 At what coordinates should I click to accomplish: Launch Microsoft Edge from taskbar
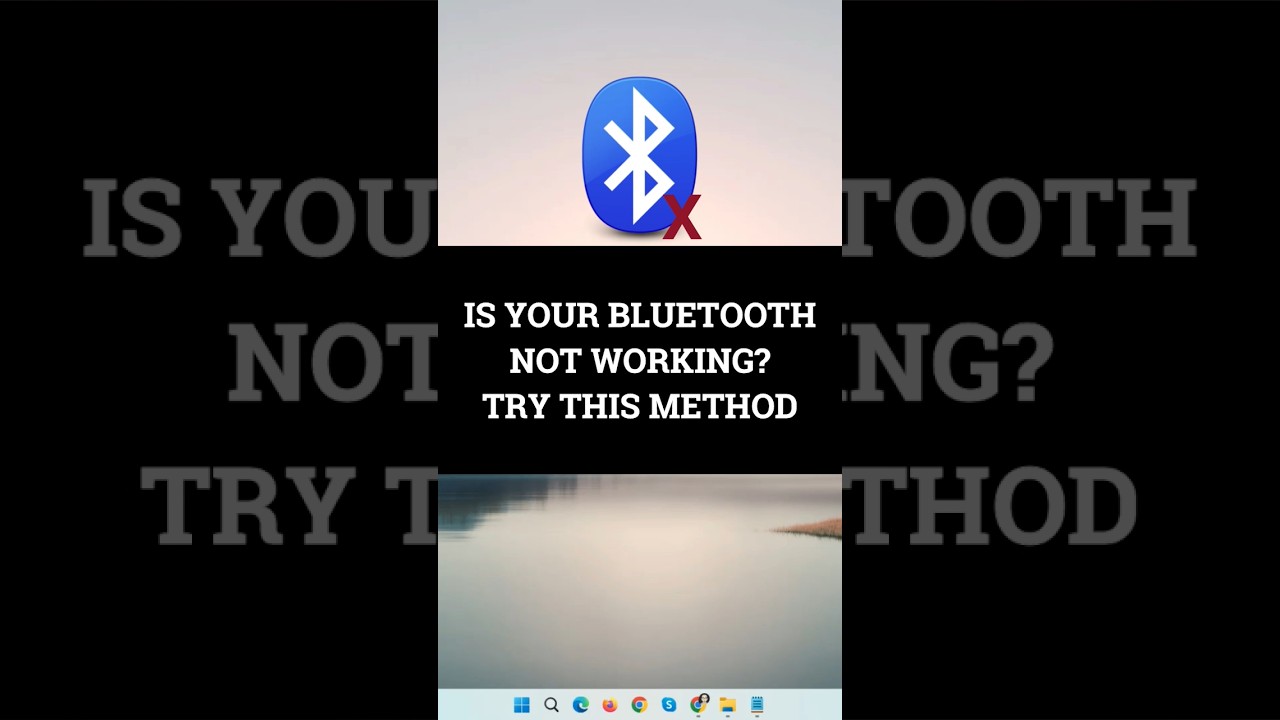pyautogui.click(x=581, y=705)
